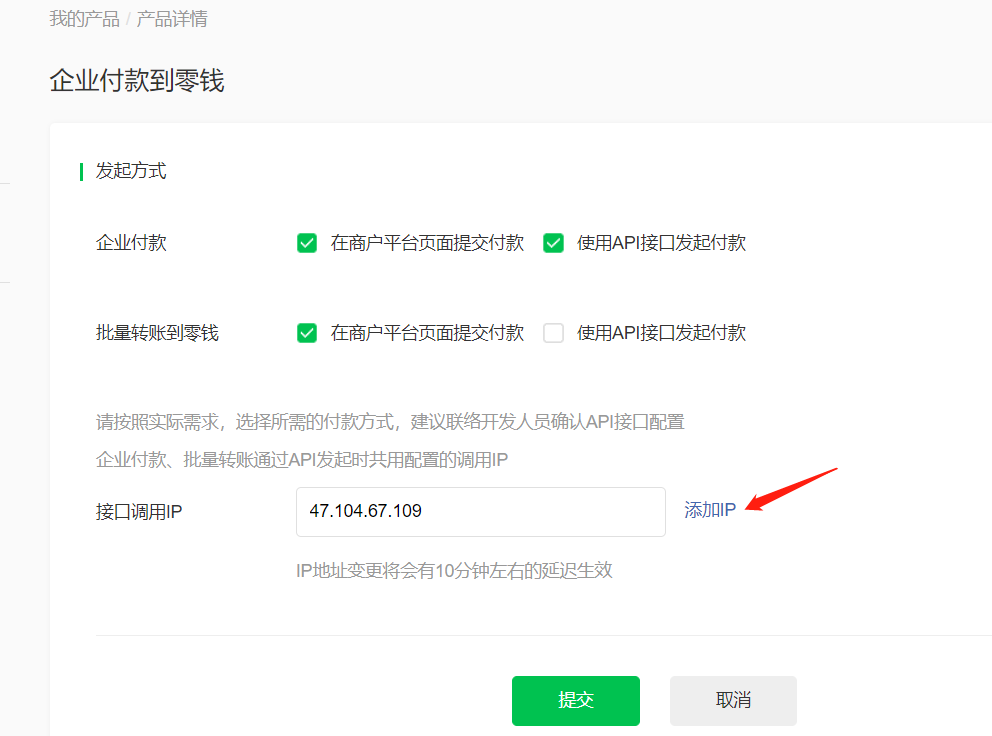Click the 接口调用IP field label
992x736 pixels.
click(x=139, y=512)
